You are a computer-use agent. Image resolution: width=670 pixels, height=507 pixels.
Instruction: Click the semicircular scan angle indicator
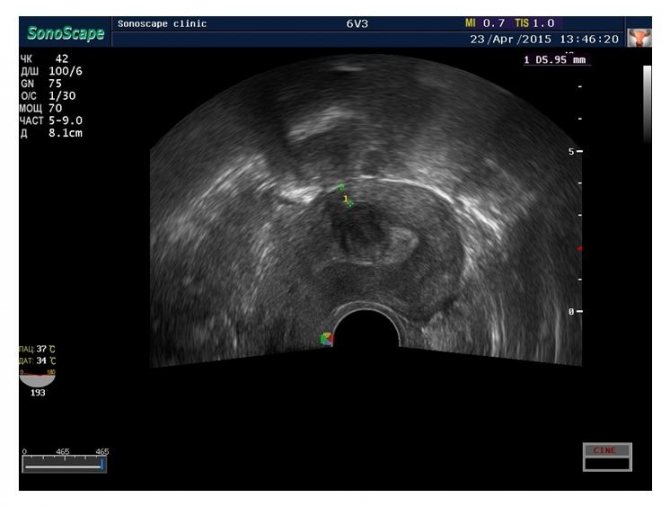(39, 378)
